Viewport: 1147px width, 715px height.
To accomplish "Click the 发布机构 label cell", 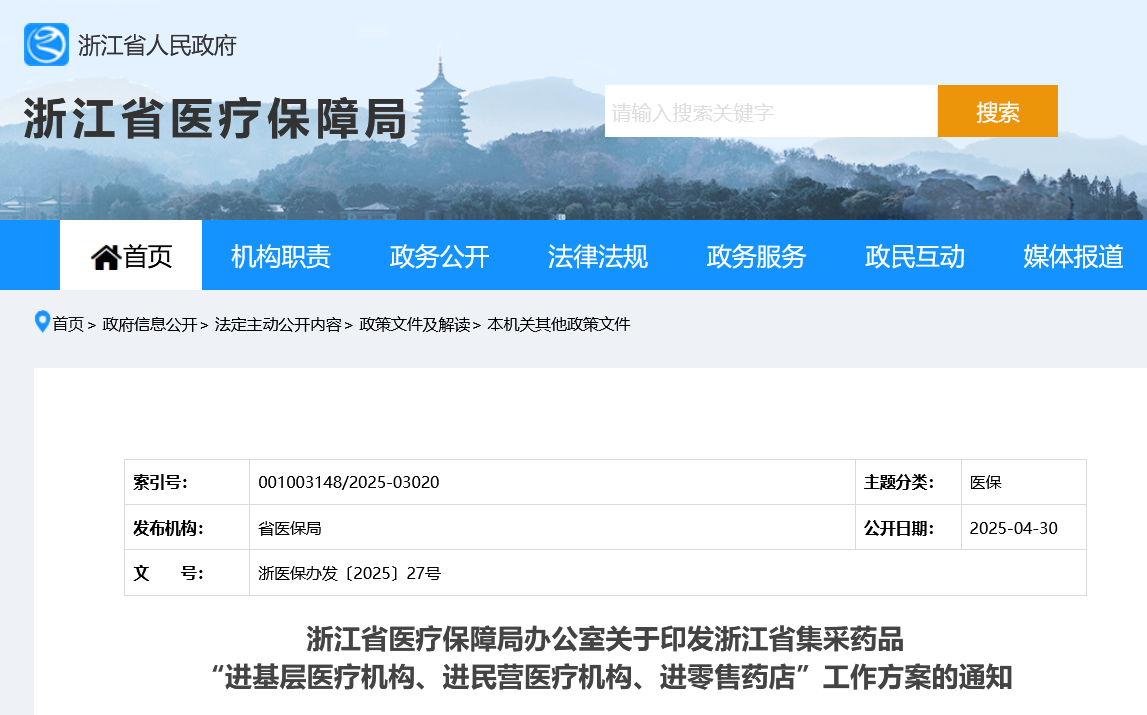I will coord(187,528).
